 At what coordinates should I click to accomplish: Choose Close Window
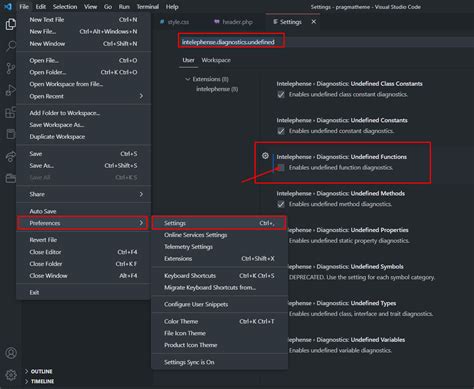coord(84,276)
